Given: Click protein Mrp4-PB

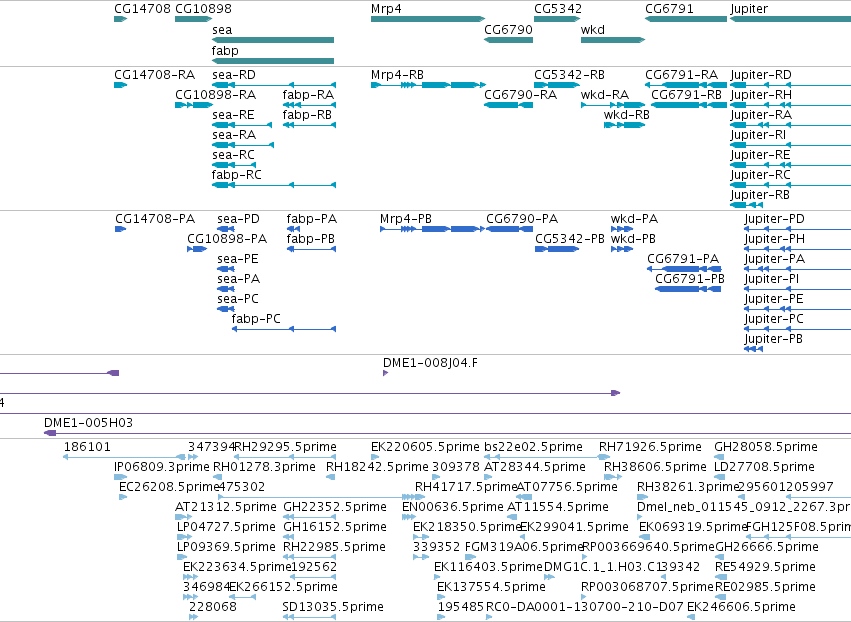Looking at the screenshot, I should [433, 229].
